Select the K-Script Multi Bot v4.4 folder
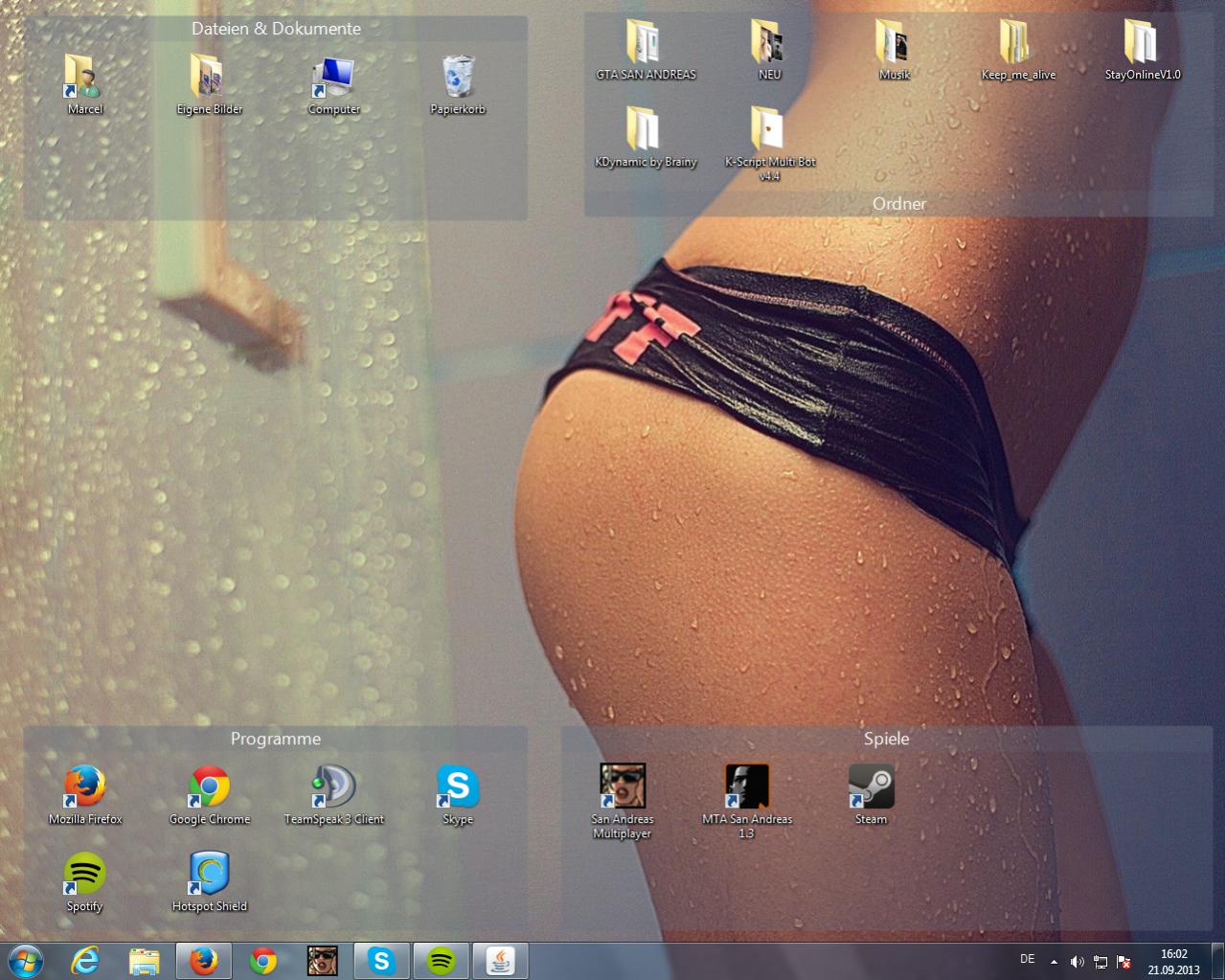 [770, 131]
